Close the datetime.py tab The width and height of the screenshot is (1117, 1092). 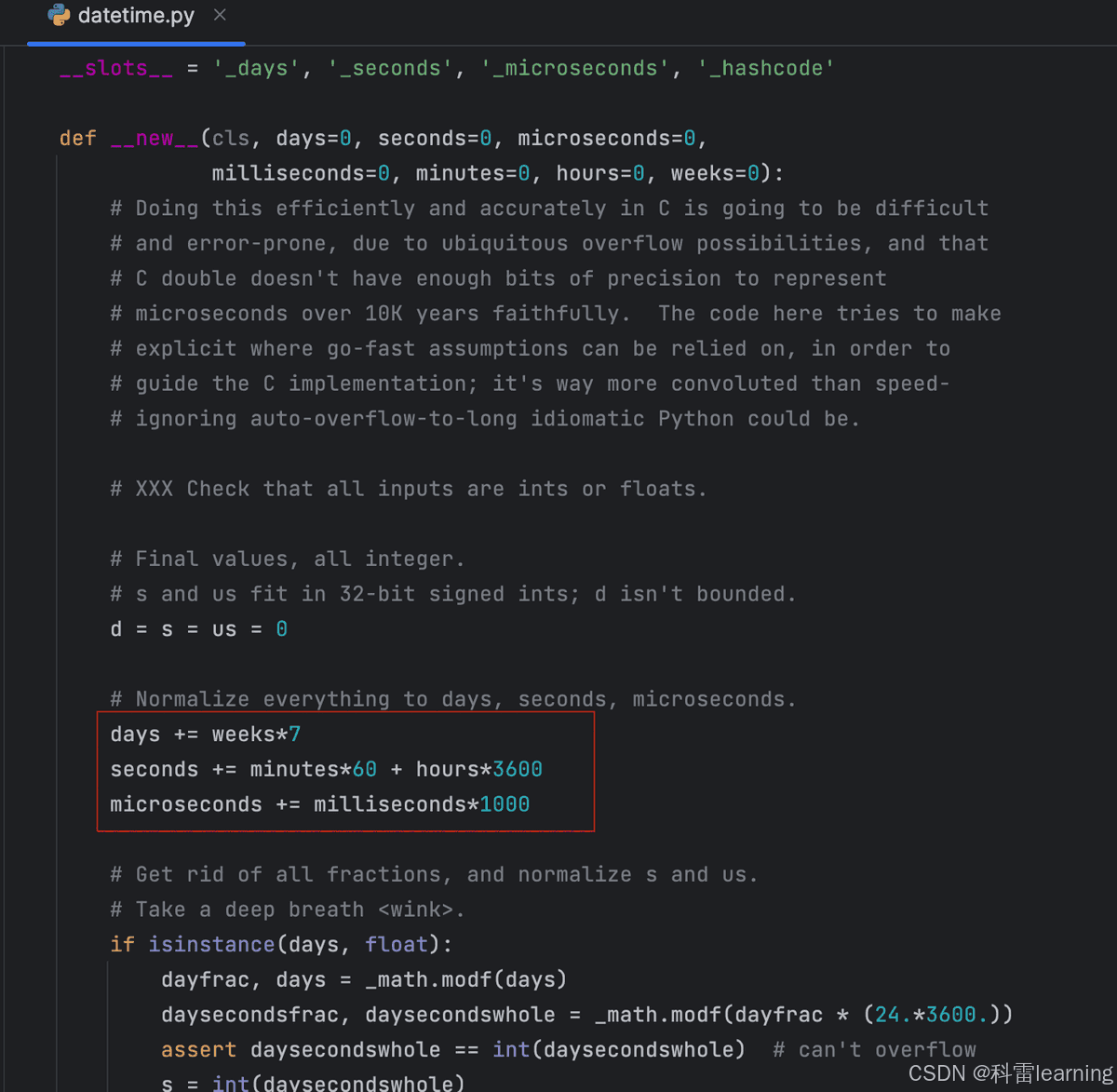point(220,15)
